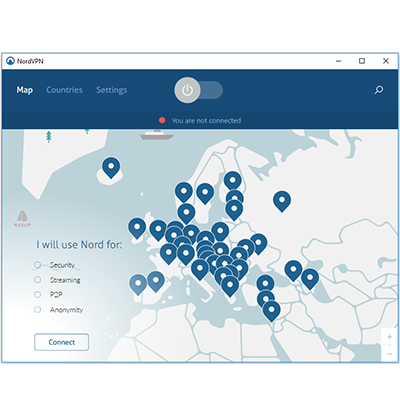The image size is (400, 416).
Task: Select the Israel server pin
Action: 271,311
